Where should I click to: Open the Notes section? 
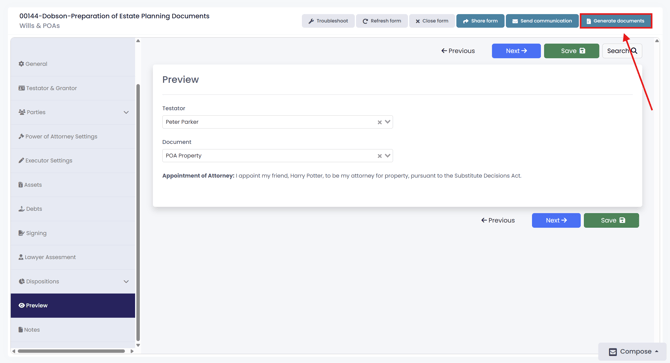73,330
